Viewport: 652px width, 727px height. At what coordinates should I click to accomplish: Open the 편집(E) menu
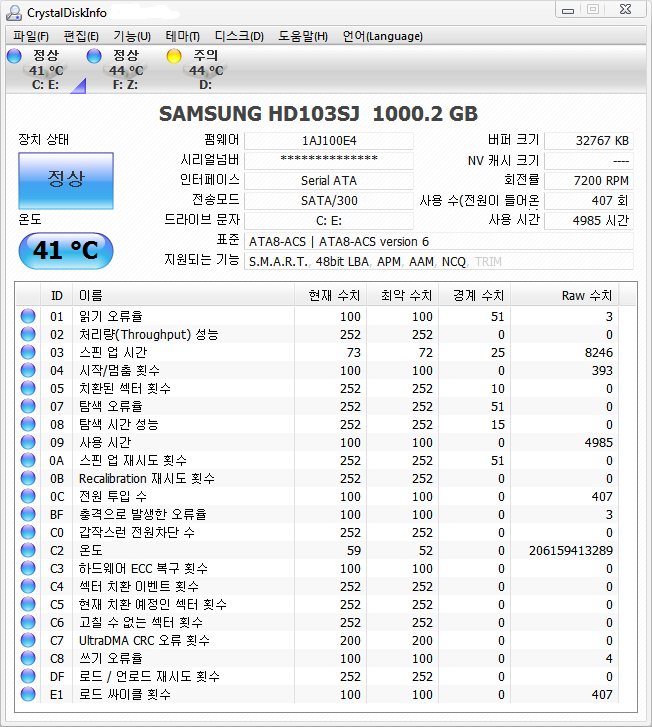point(81,36)
